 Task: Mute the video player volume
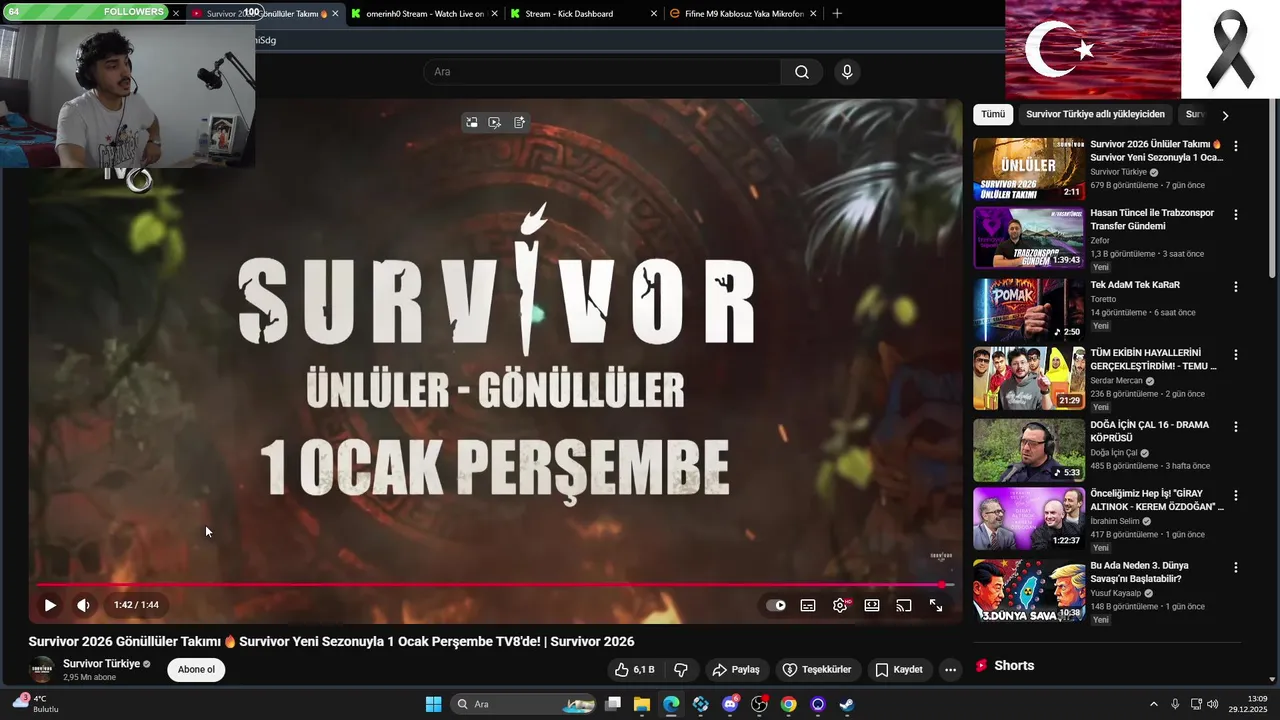tap(83, 605)
